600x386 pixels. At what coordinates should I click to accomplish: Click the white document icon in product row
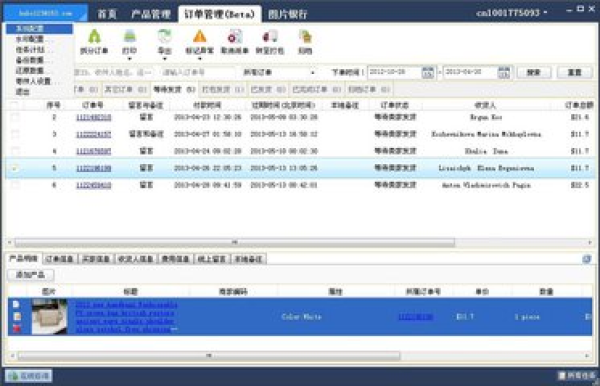click(x=16, y=304)
